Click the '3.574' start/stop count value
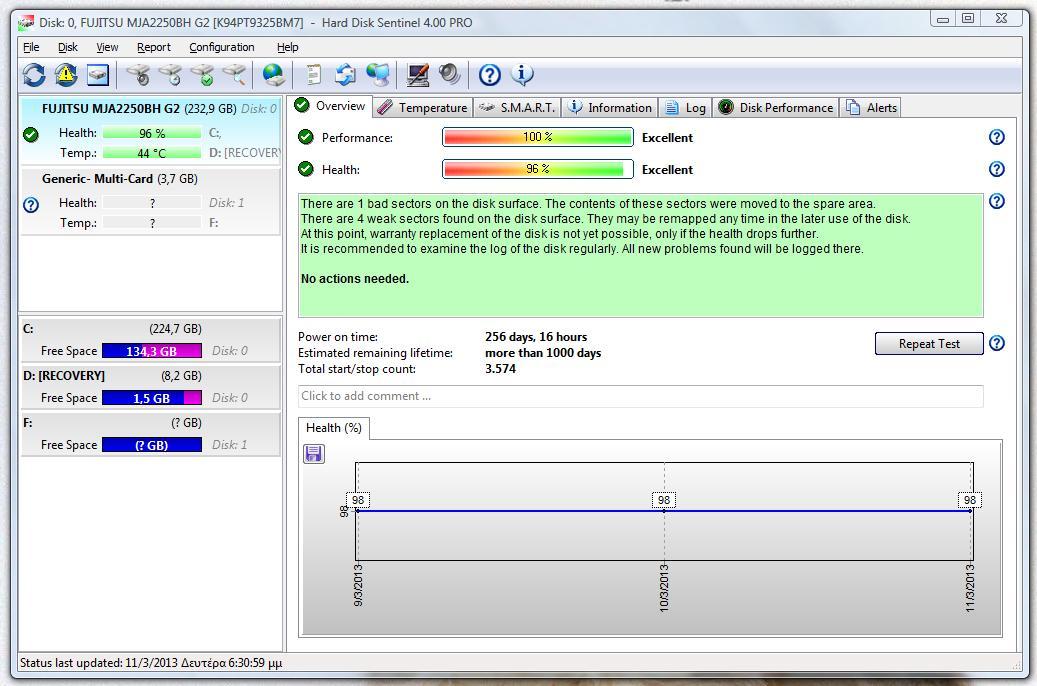Viewport: 1037px width, 686px height. click(501, 368)
